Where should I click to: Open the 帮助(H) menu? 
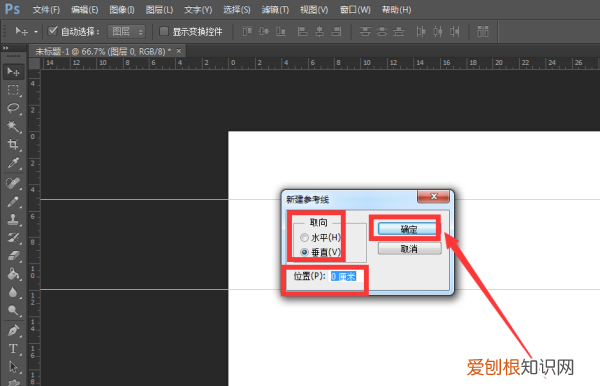[396, 10]
